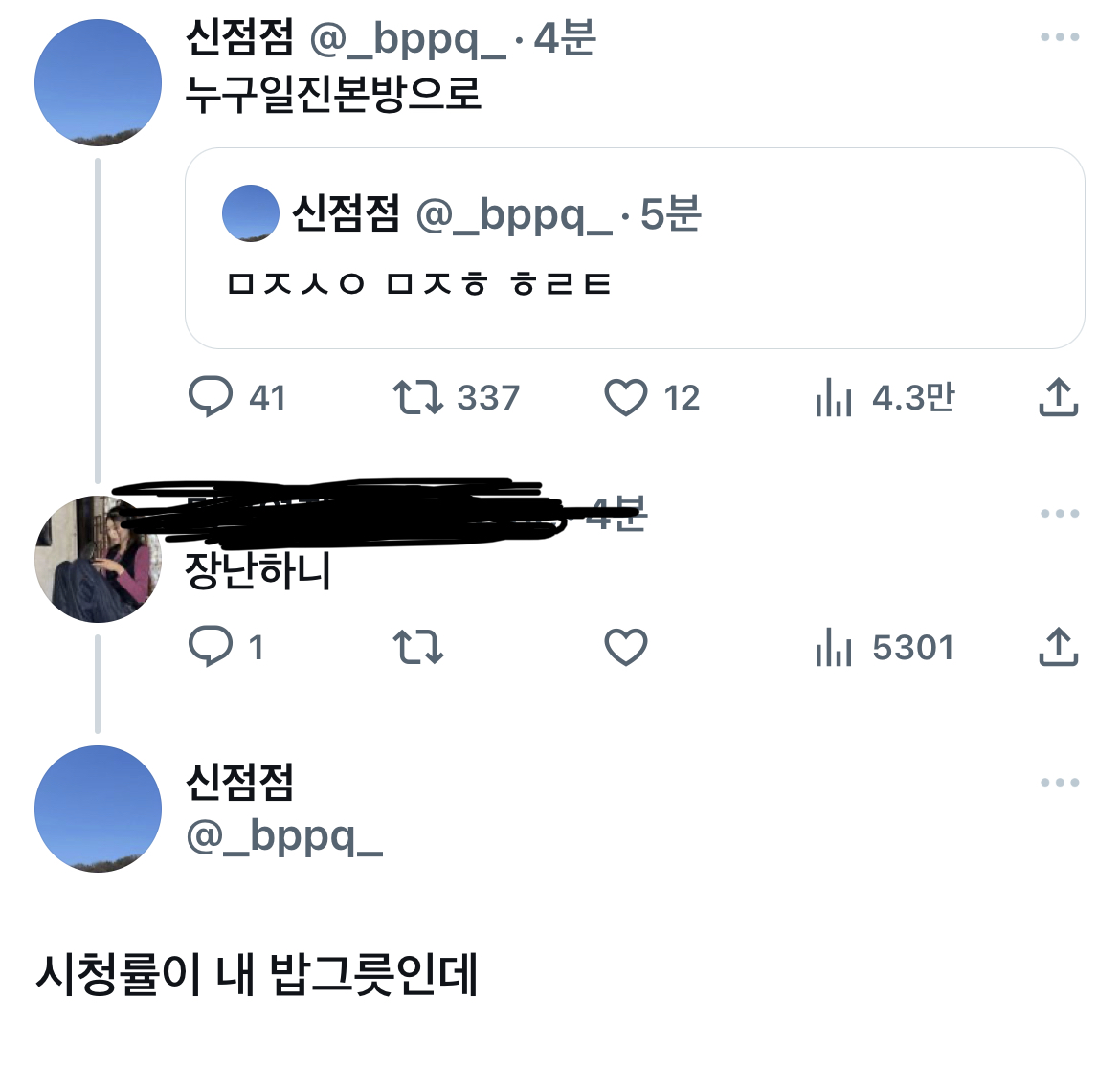
Task: Open the more options menu on the bottom tweet
Action: [x=1059, y=783]
